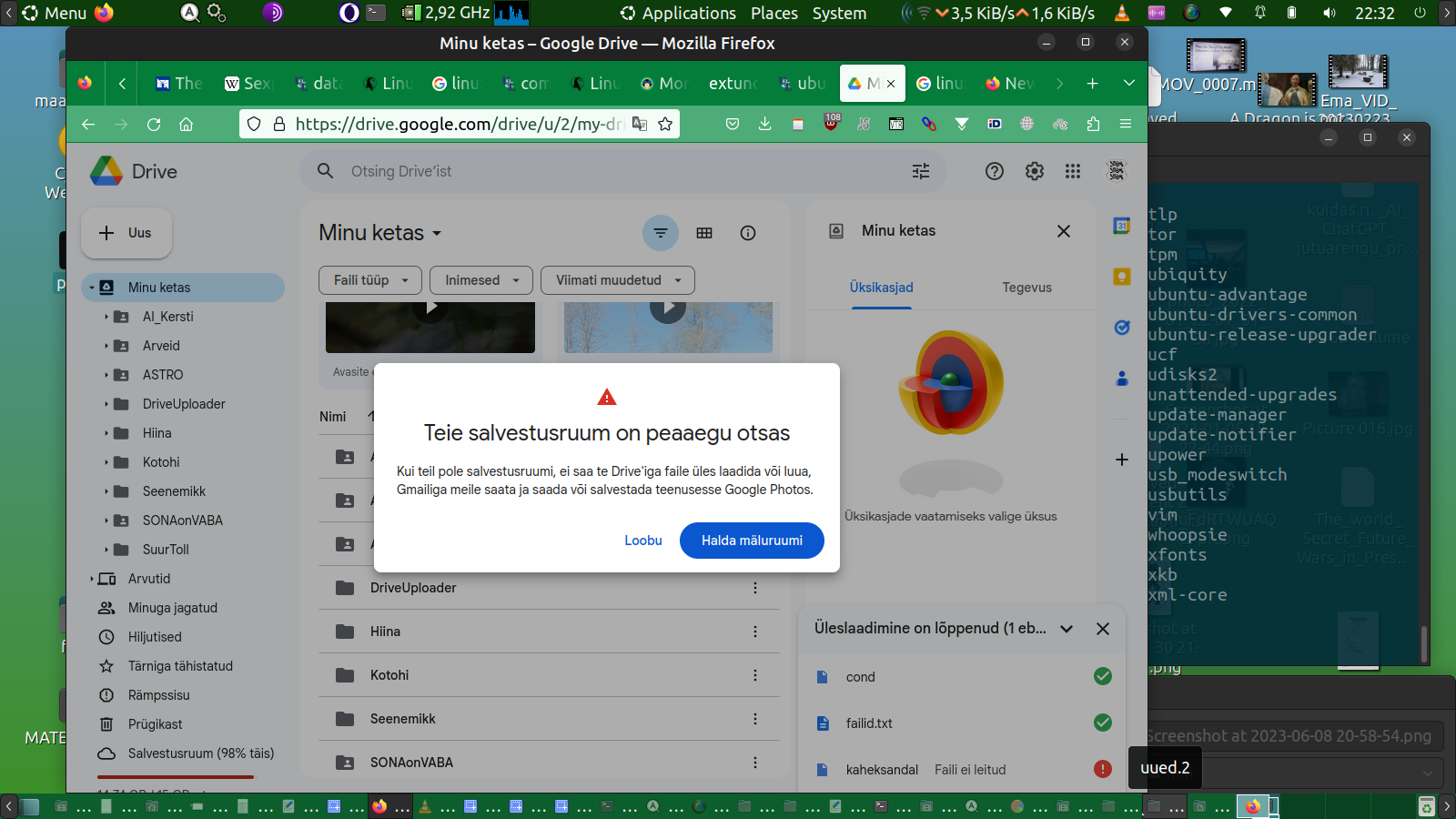Viewport: 1456px width, 819px height.
Task: Open Google Tasks side panel icon
Action: (1122, 328)
